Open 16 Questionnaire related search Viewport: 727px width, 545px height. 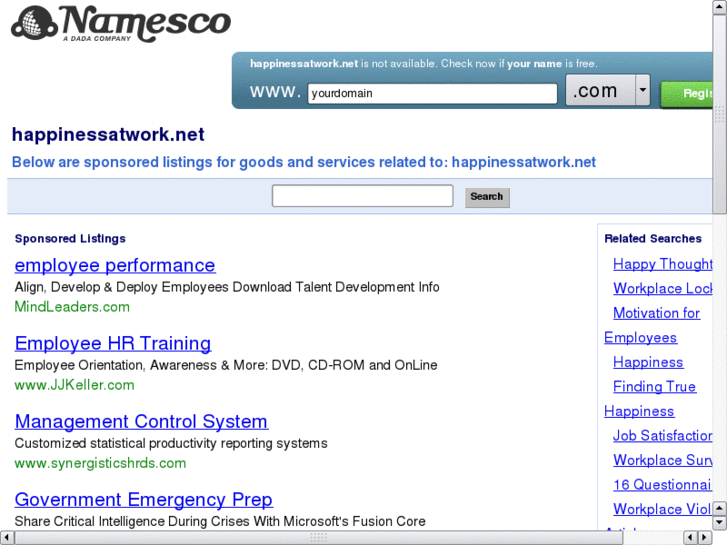663,485
